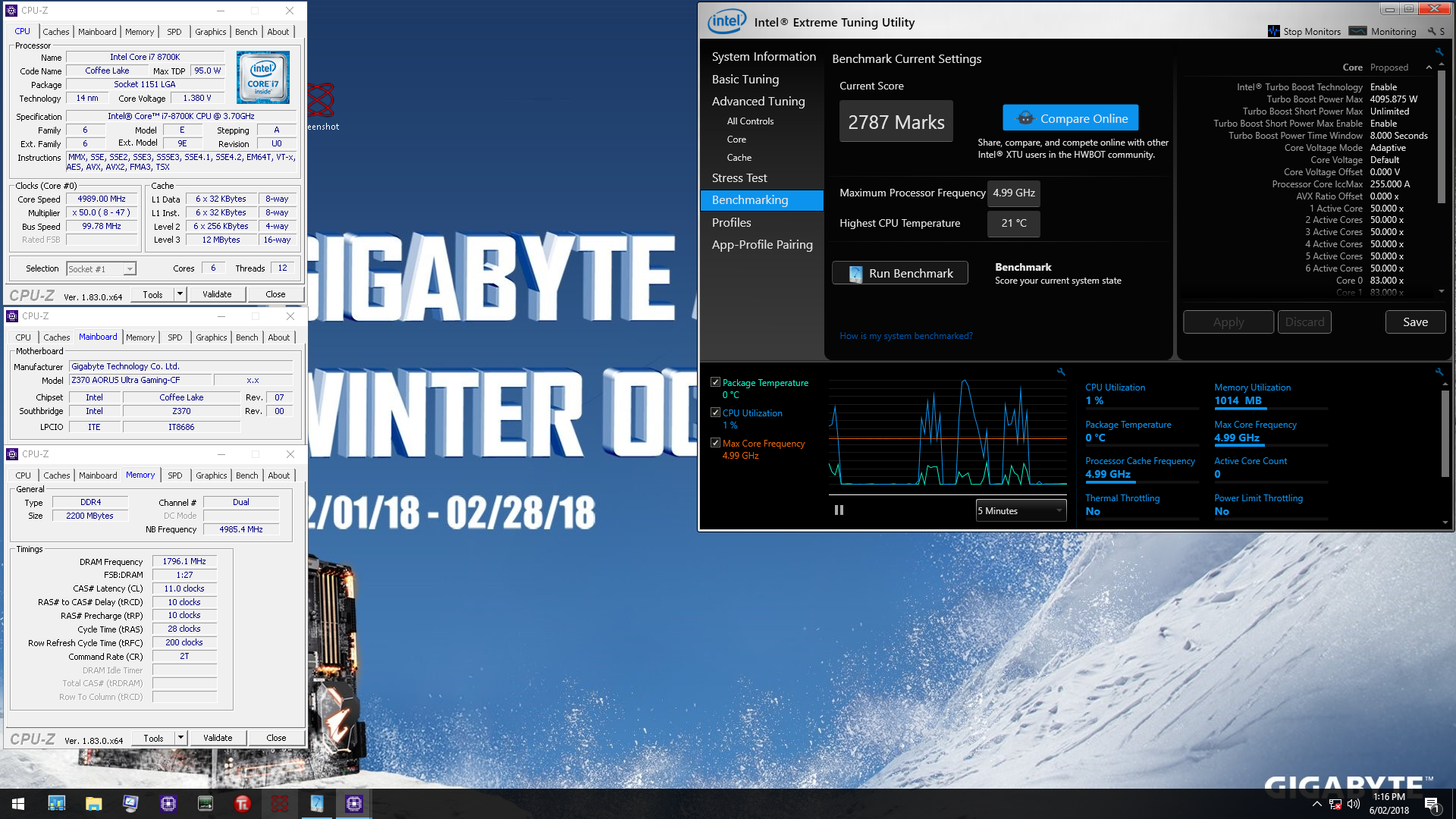Viewport: 1456px width, 819px height.
Task: Click the Discard button in XTU
Action: pyautogui.click(x=1304, y=322)
